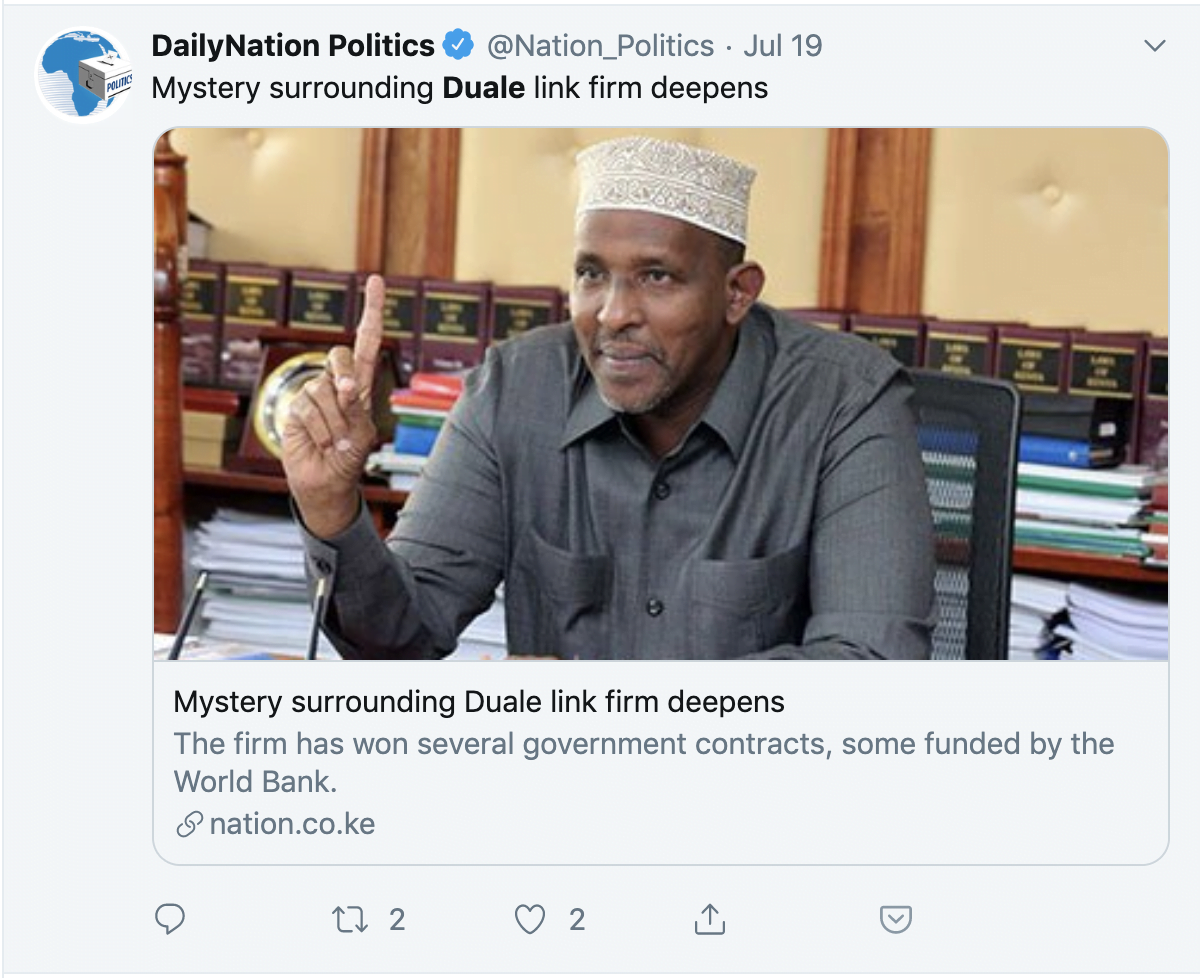Click the card description mentioning World Bank
The width and height of the screenshot is (1200, 978).
coord(644,762)
